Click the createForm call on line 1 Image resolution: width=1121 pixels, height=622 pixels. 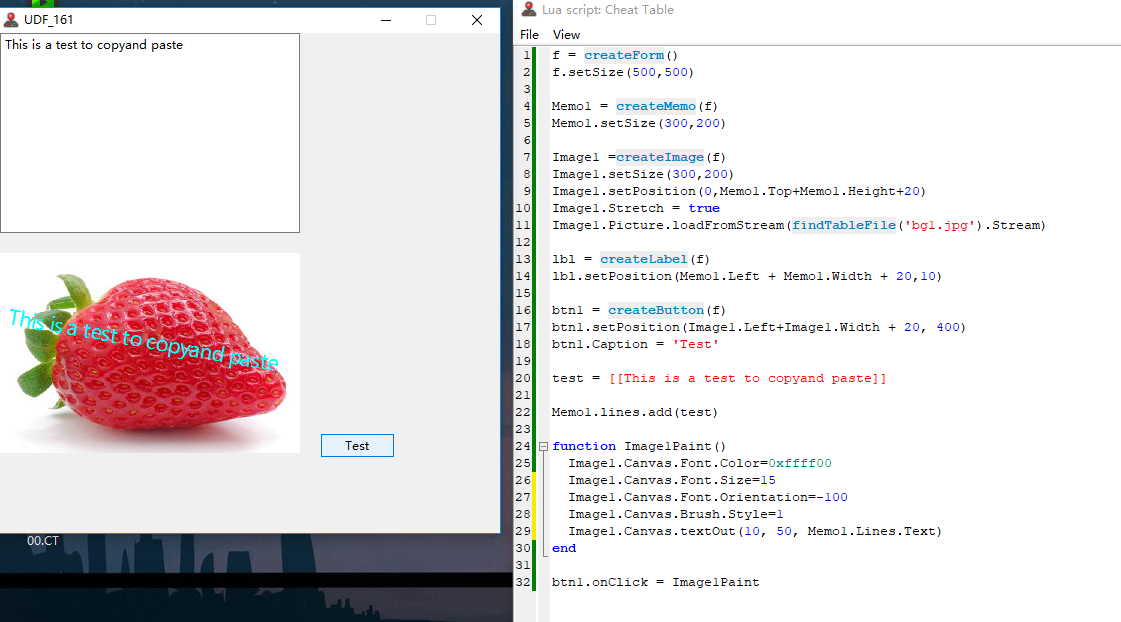tap(624, 56)
